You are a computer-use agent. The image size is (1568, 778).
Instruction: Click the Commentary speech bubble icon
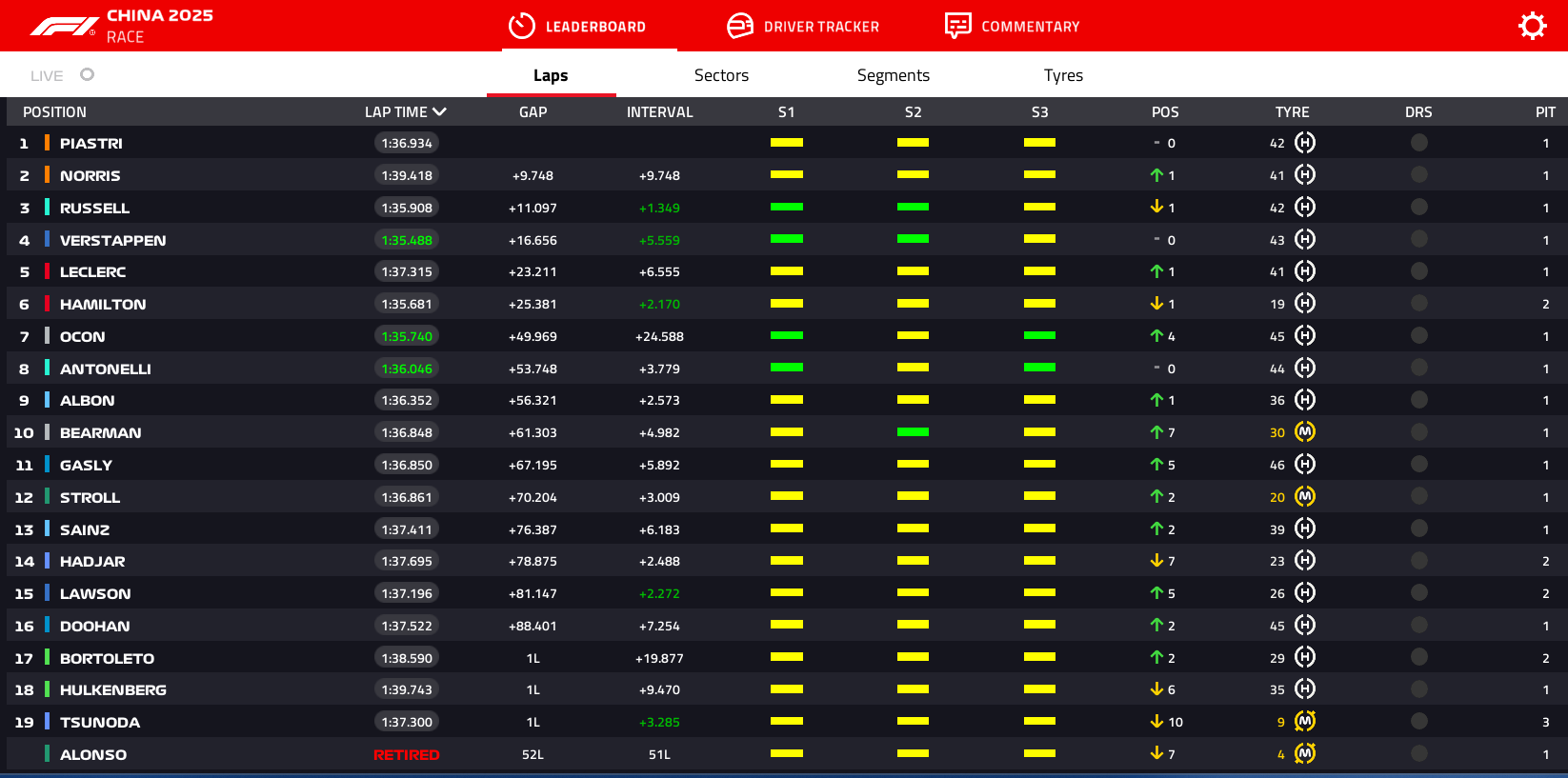point(958,26)
